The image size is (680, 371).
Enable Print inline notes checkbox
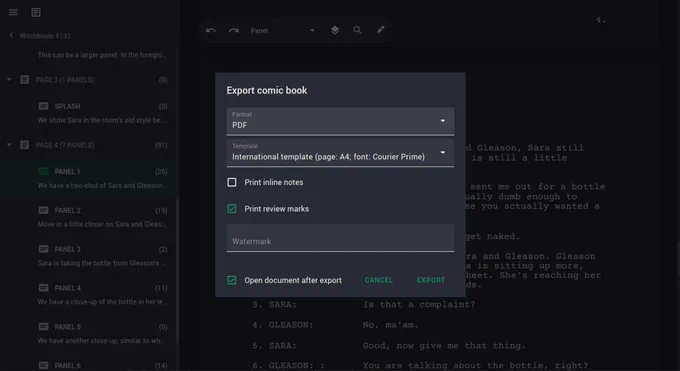(x=232, y=182)
